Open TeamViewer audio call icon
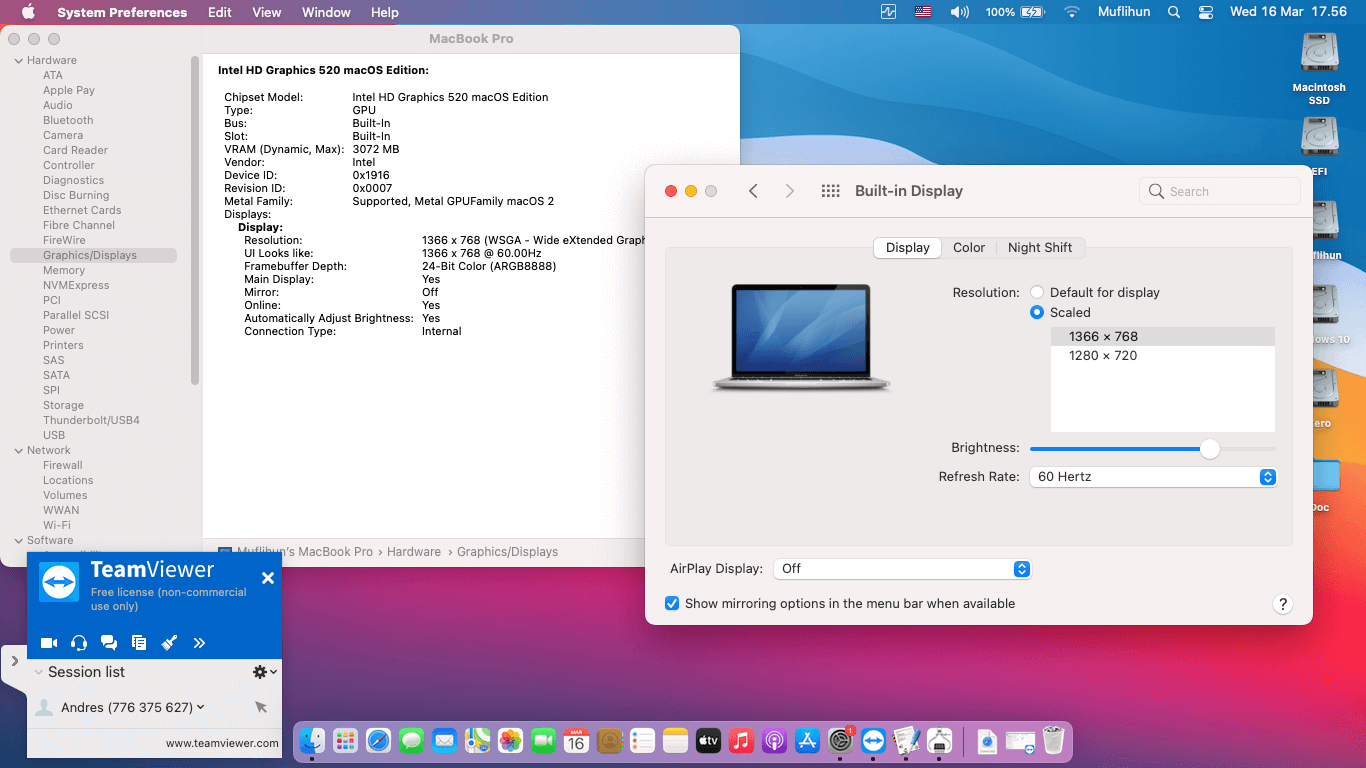1366x768 pixels. pyautogui.click(x=79, y=643)
